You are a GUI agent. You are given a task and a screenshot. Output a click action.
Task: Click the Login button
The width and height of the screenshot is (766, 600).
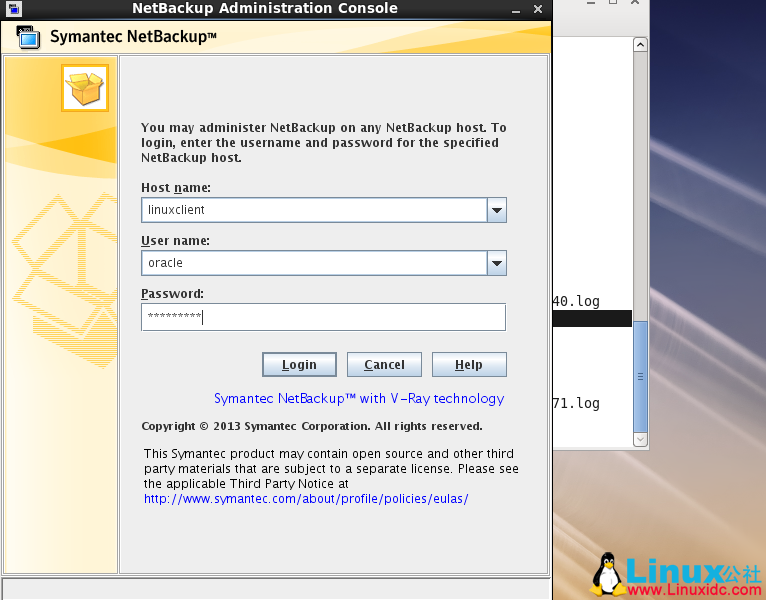click(299, 364)
